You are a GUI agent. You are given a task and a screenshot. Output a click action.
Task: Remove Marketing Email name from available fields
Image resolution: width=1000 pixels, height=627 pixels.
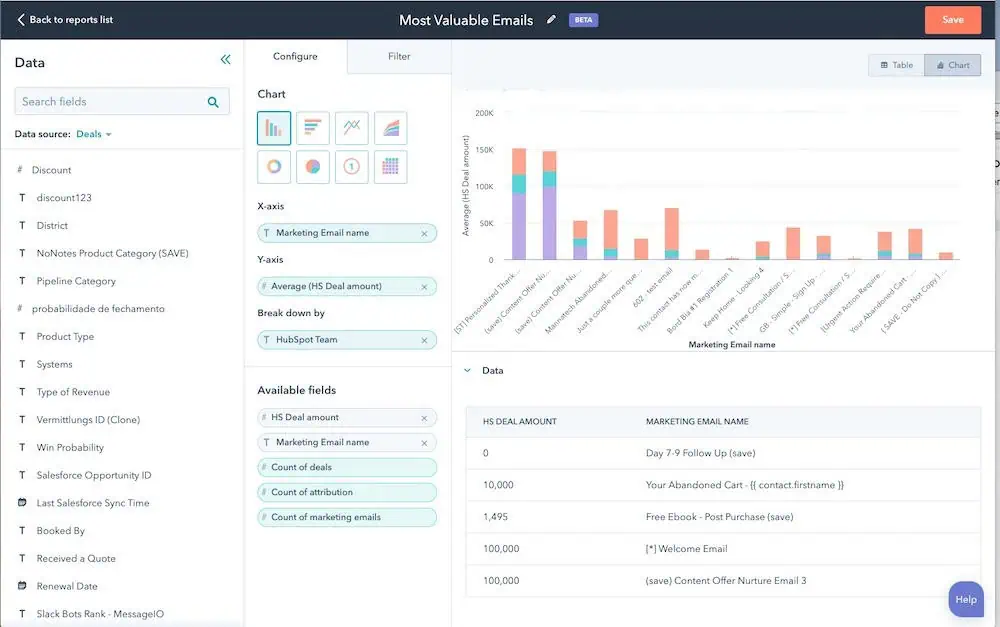coord(424,443)
